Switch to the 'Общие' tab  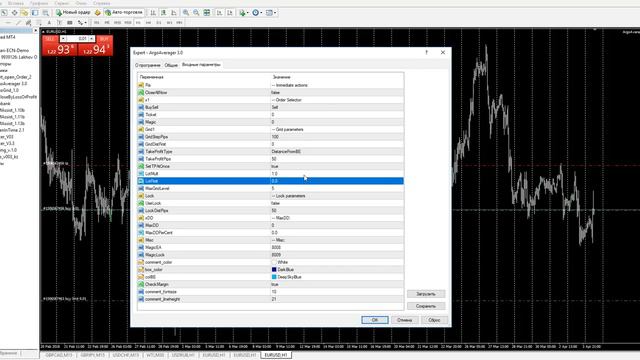[171, 65]
